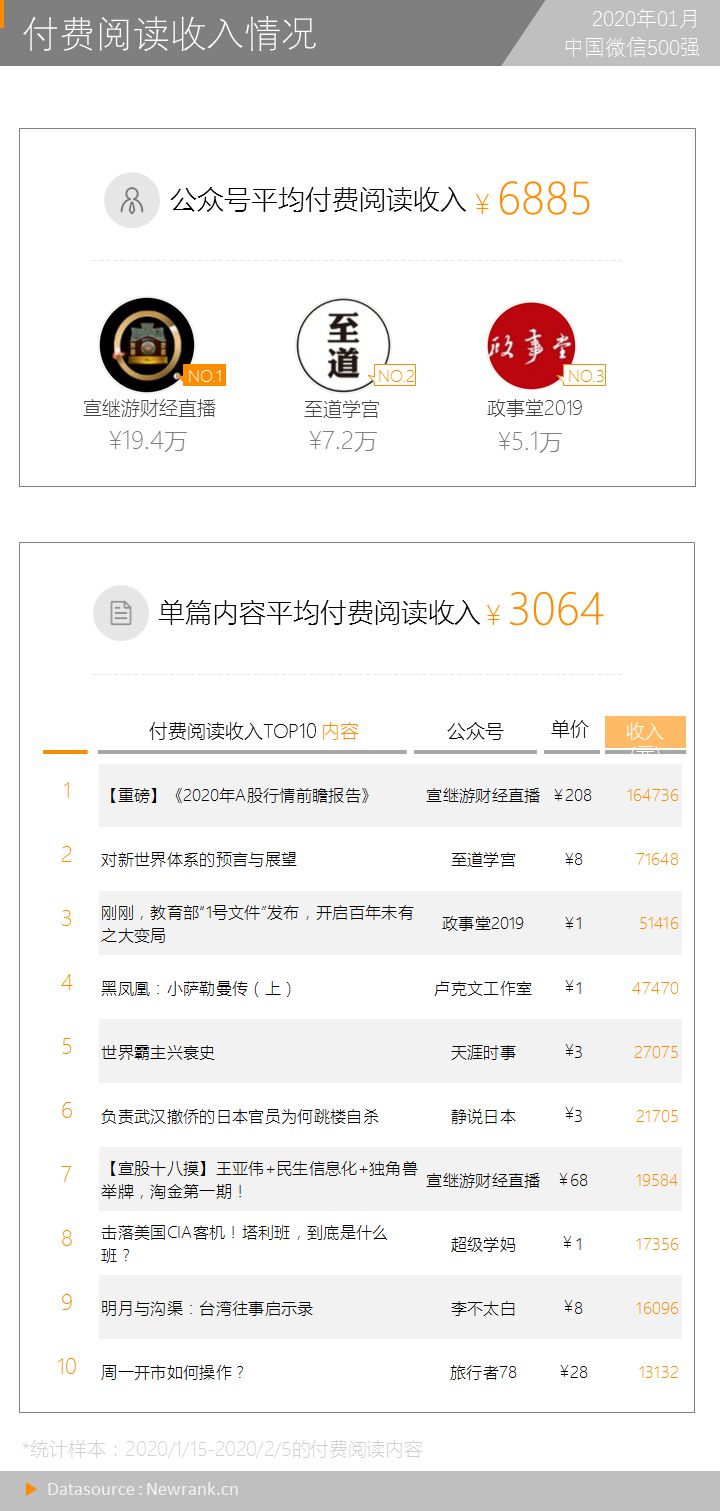Click 天涯时事 account name in row 5
The width and height of the screenshot is (720, 1511).
[x=483, y=1052]
